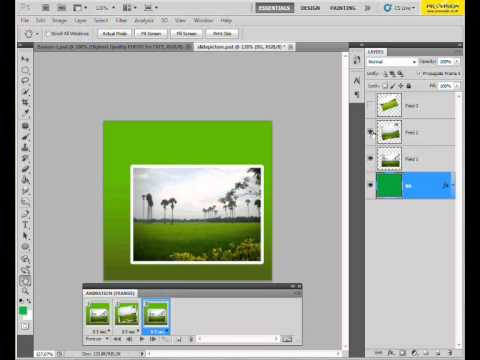Duplicate the selected animation frame

(179, 339)
